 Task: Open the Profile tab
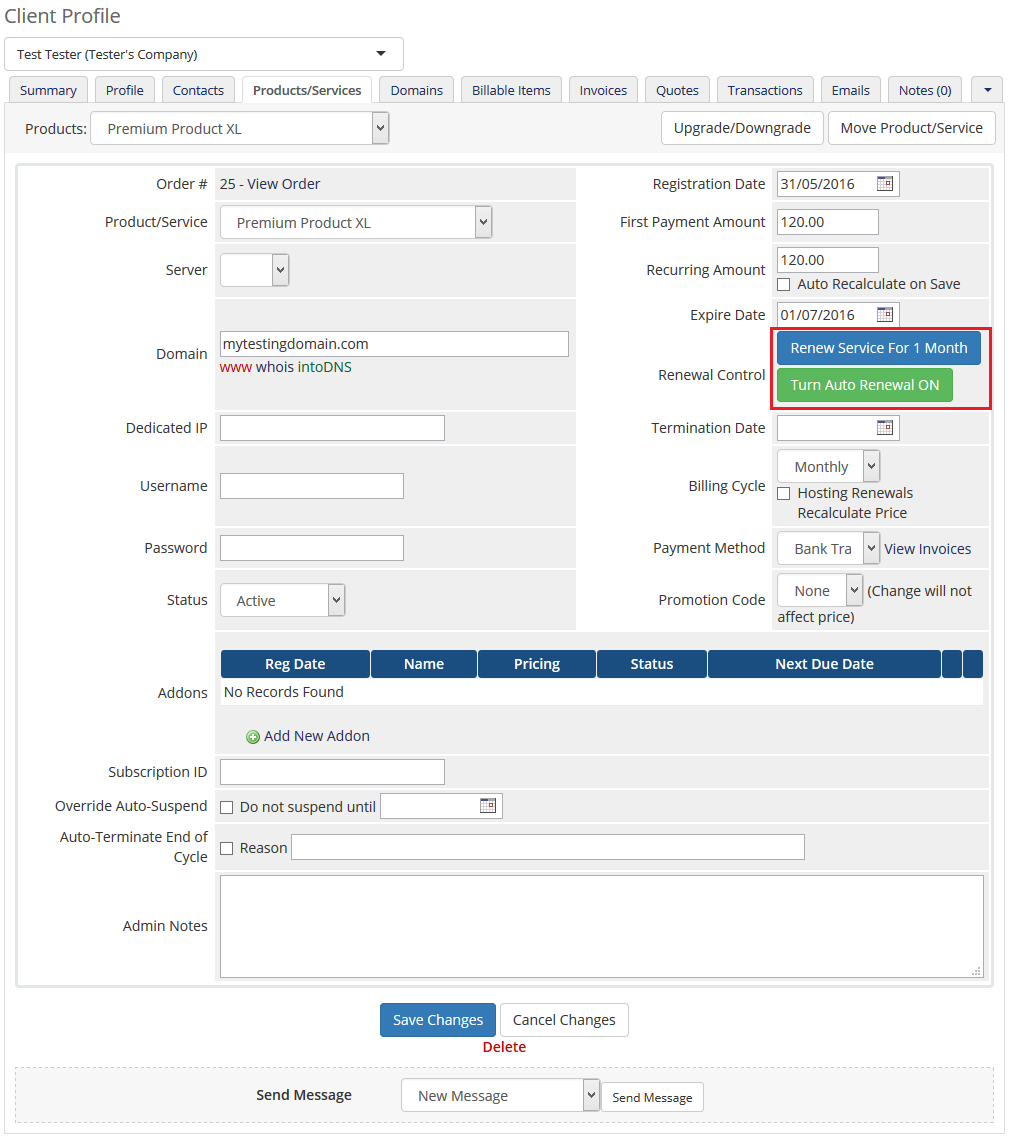point(124,90)
